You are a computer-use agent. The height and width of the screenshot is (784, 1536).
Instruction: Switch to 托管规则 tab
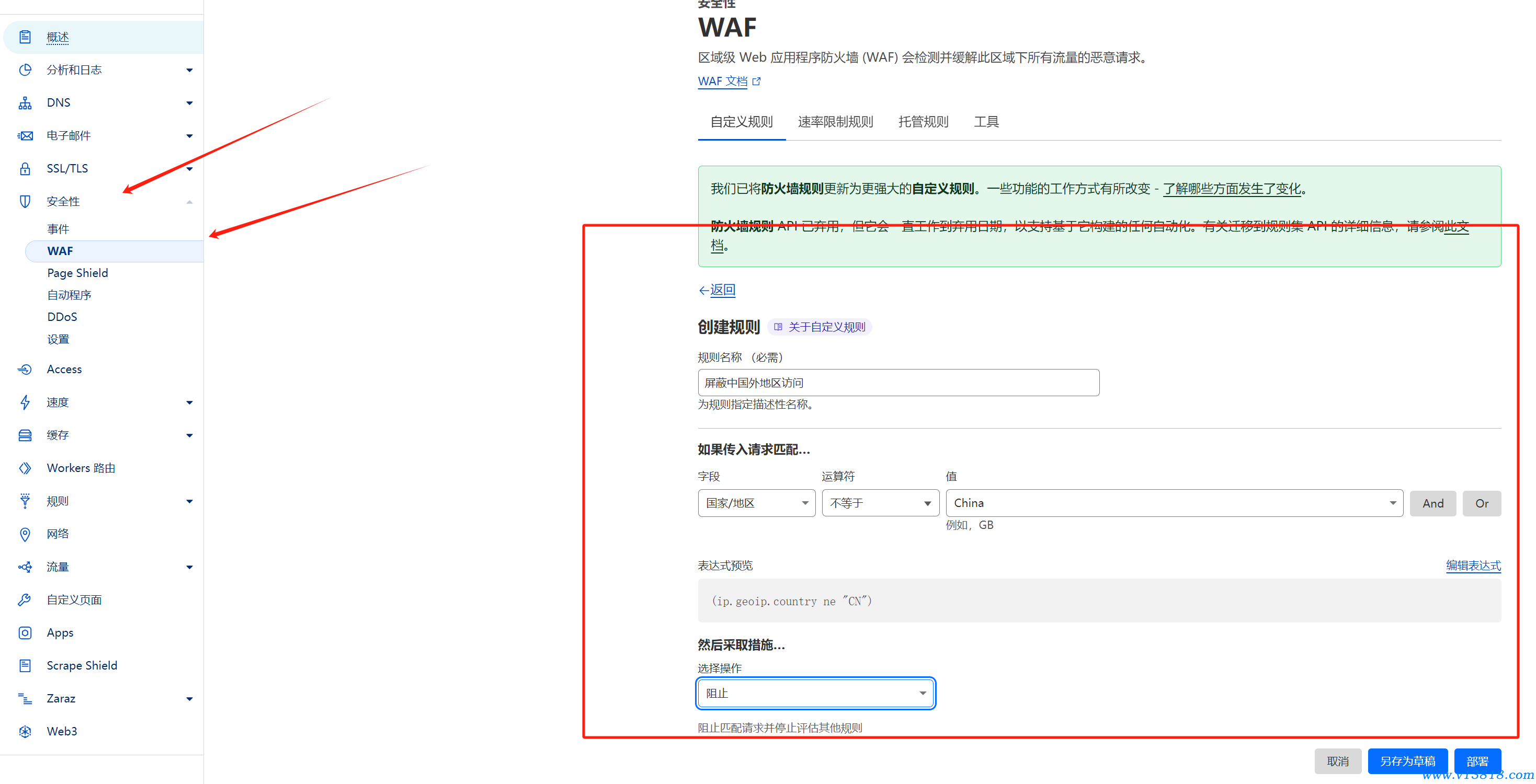point(923,122)
